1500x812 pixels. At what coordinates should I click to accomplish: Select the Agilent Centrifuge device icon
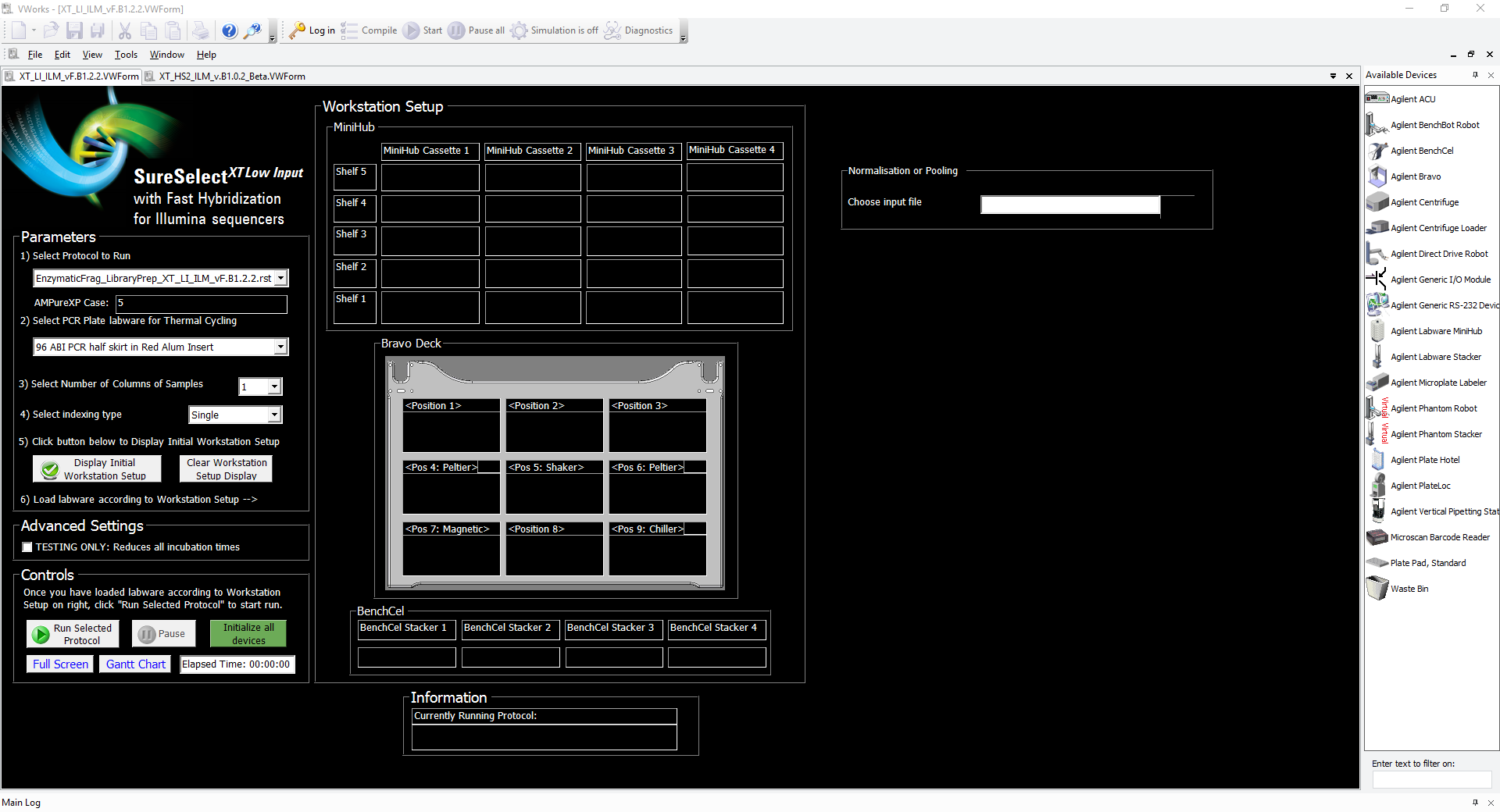(x=1377, y=202)
